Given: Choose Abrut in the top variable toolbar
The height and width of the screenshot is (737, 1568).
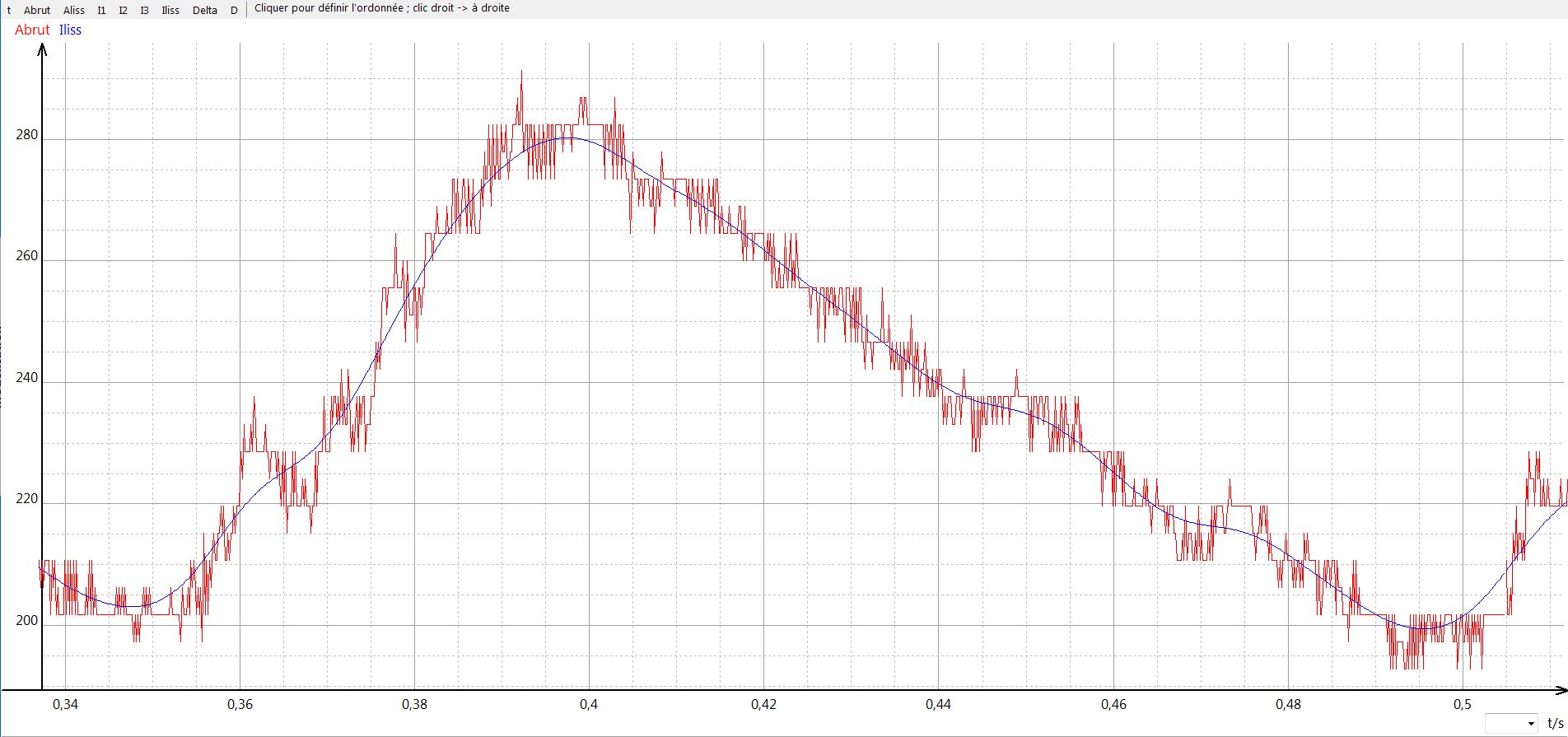Looking at the screenshot, I should click(x=37, y=11).
